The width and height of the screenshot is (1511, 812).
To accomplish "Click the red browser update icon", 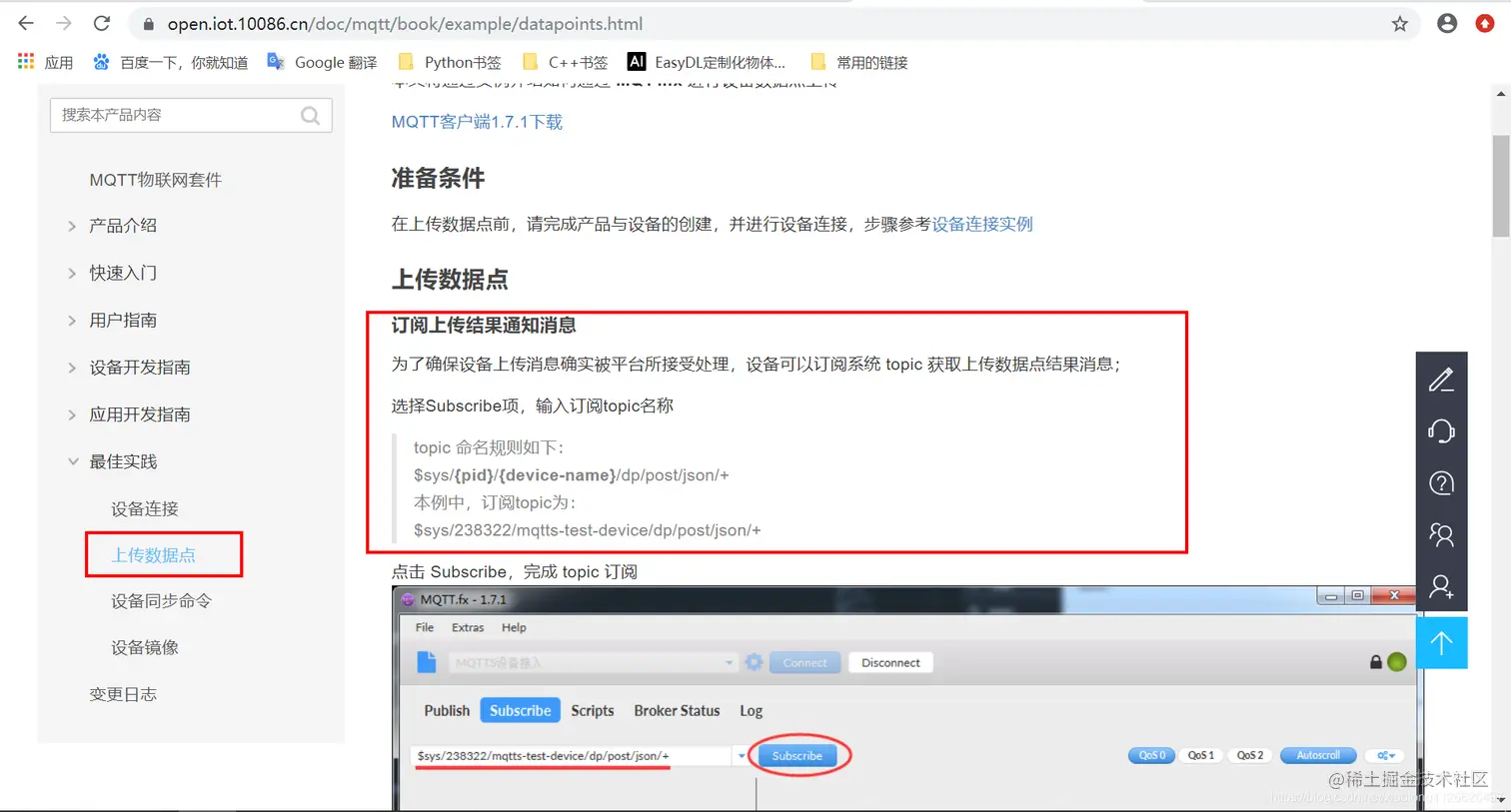I will coord(1485,23).
